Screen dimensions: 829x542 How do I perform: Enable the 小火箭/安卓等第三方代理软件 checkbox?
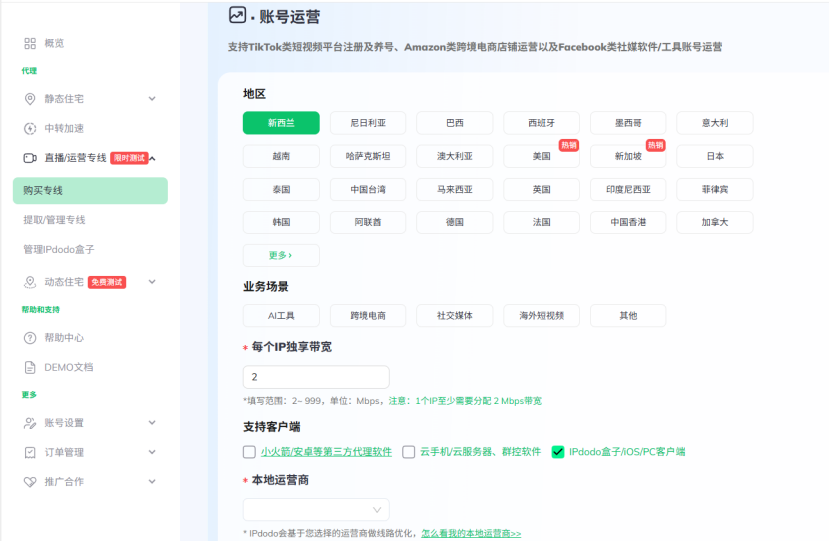[x=249, y=452]
